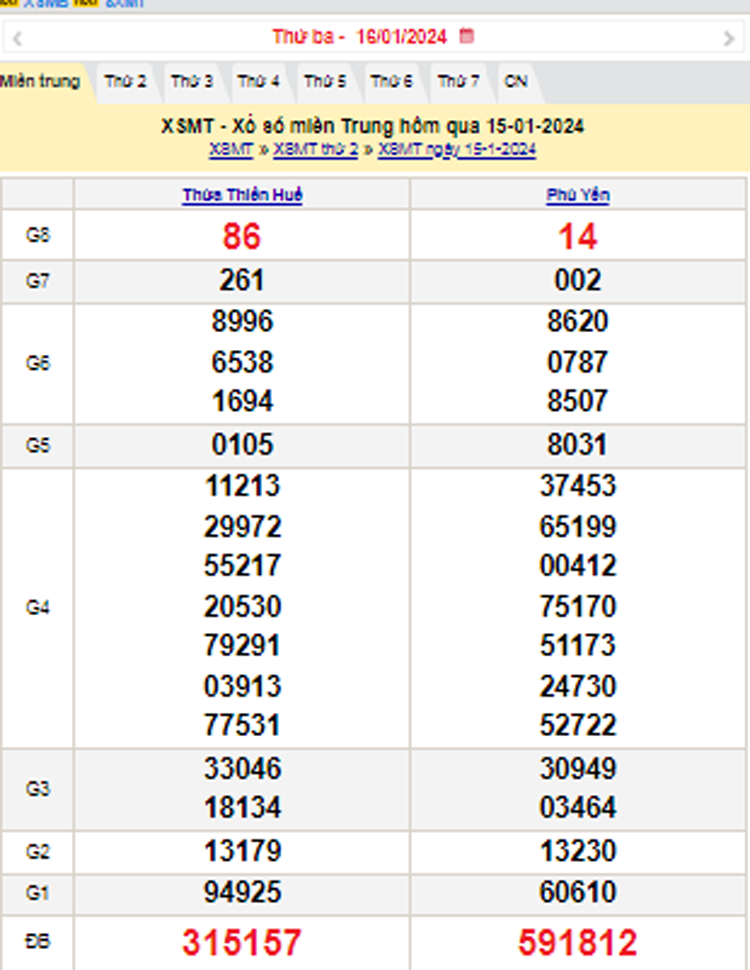Go to next day with right arrow

pyautogui.click(x=728, y=39)
